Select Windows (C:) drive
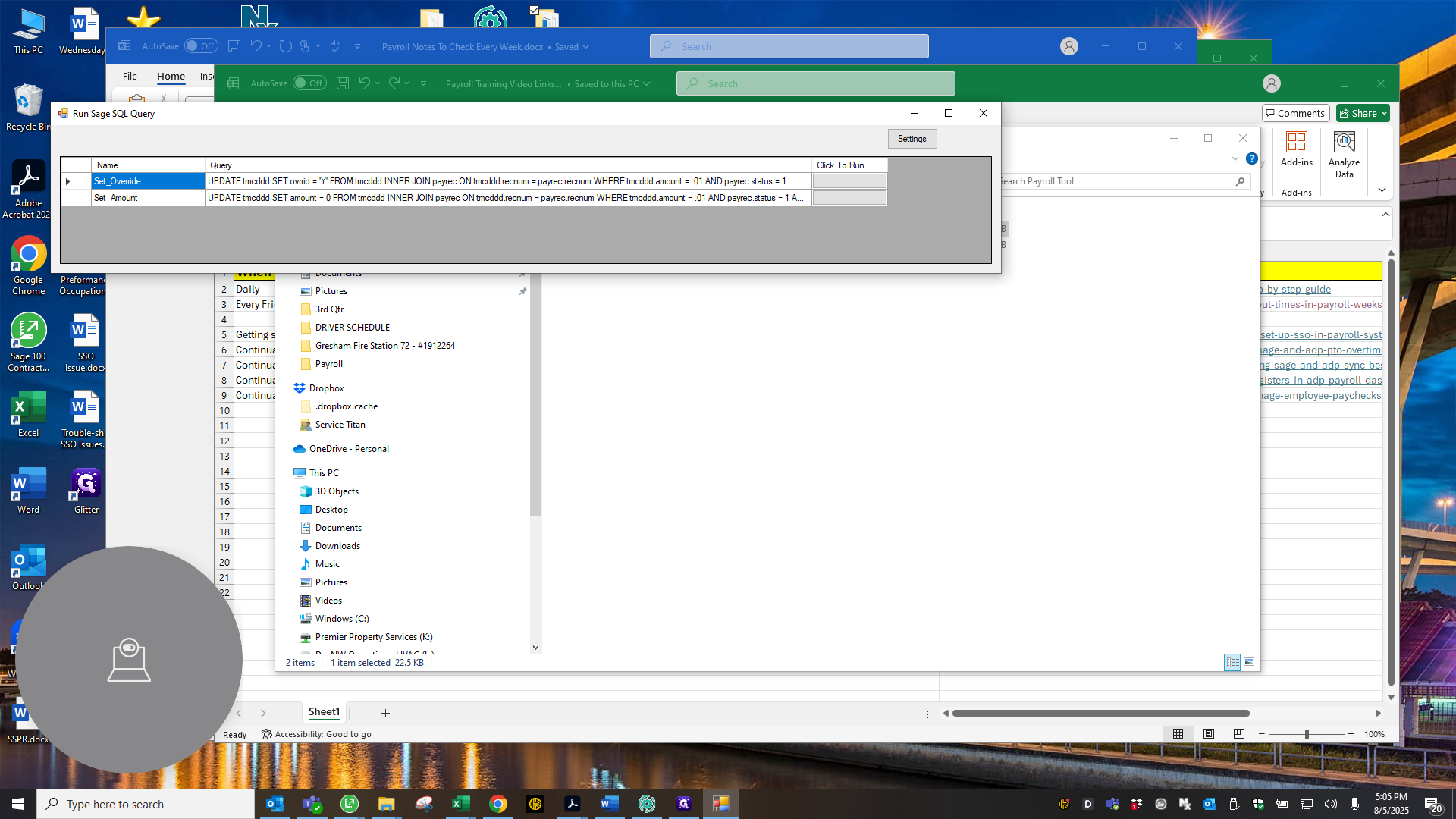This screenshot has width=1456, height=819. point(341,619)
